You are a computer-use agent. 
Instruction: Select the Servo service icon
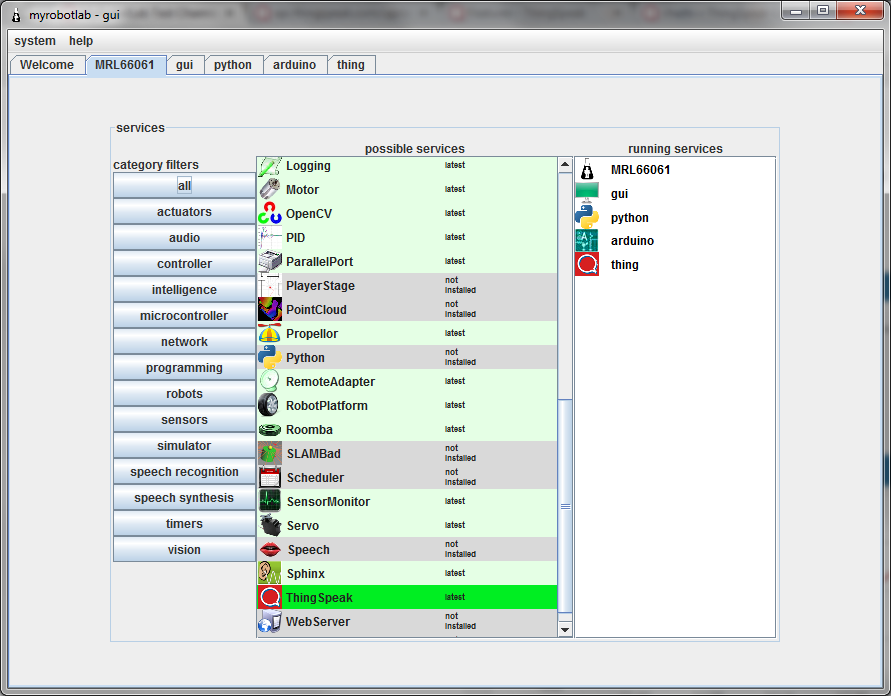[269, 526]
